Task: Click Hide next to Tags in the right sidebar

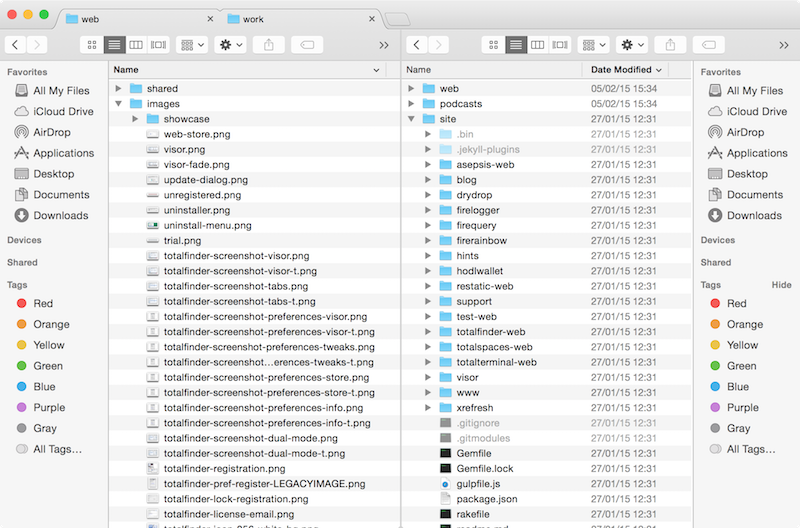Action: [781, 285]
